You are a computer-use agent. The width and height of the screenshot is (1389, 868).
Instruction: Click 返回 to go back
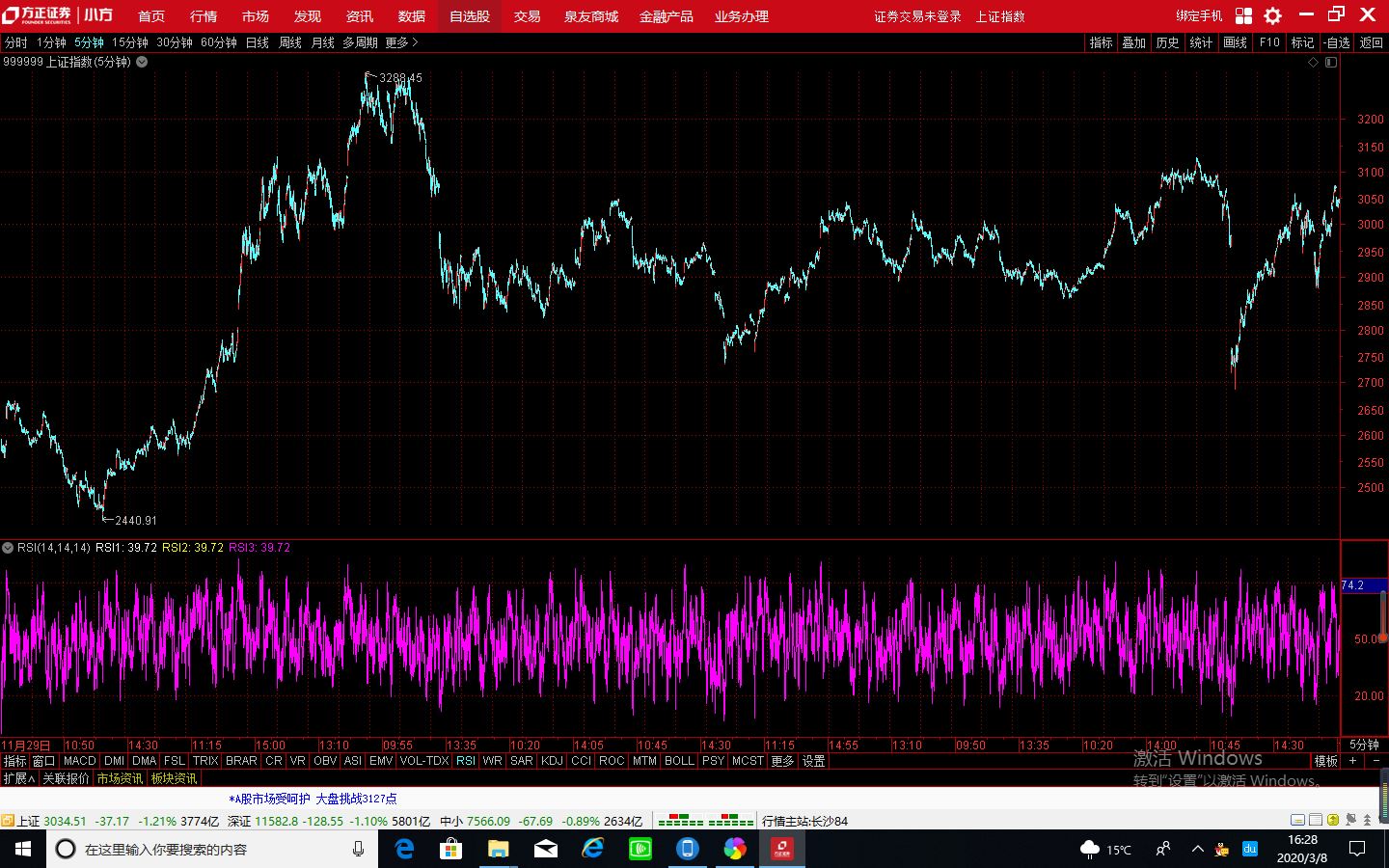coord(1372,42)
